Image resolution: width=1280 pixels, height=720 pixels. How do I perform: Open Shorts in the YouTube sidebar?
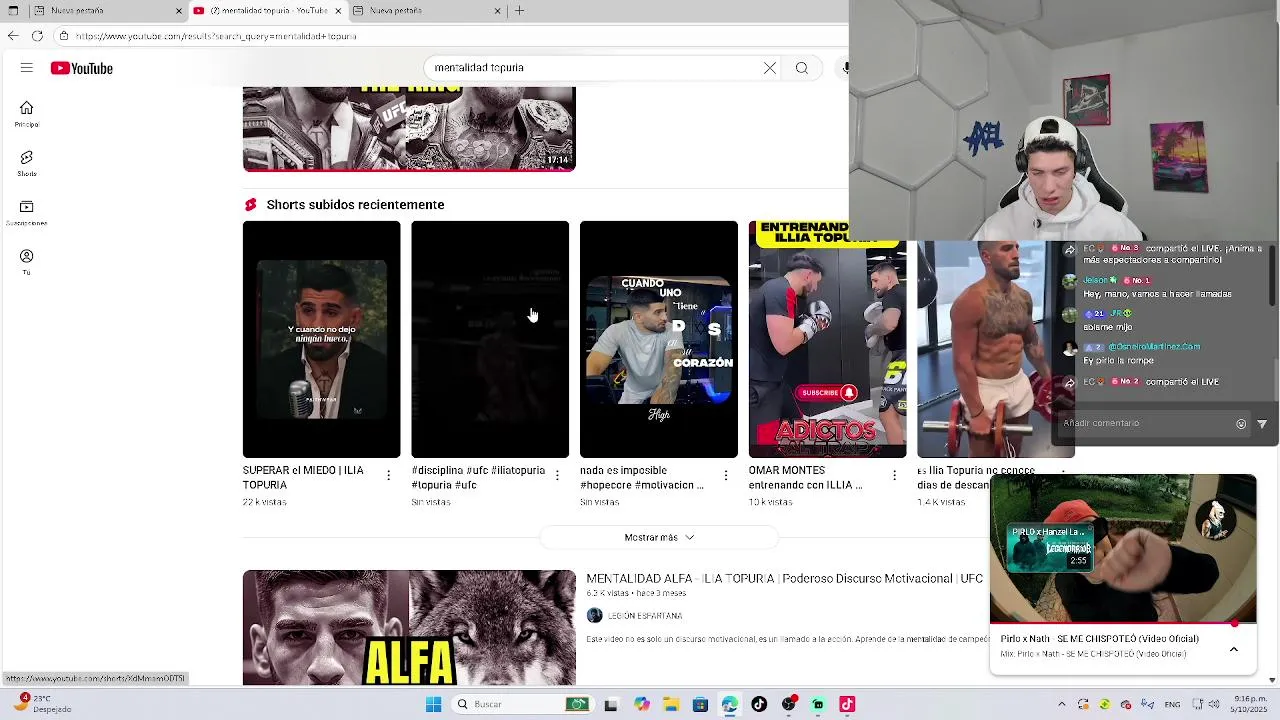(x=27, y=164)
